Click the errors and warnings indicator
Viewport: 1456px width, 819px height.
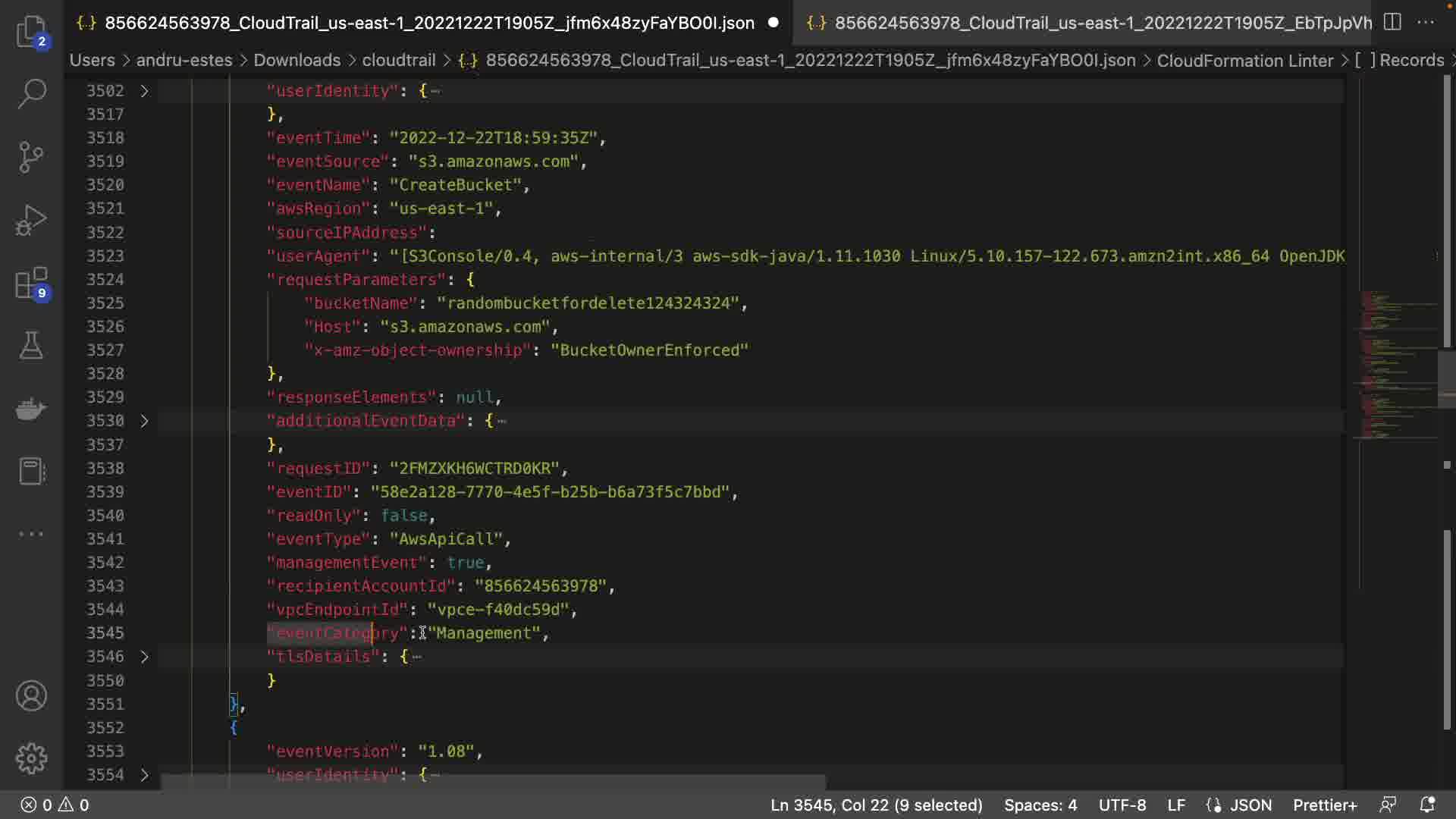(x=55, y=805)
